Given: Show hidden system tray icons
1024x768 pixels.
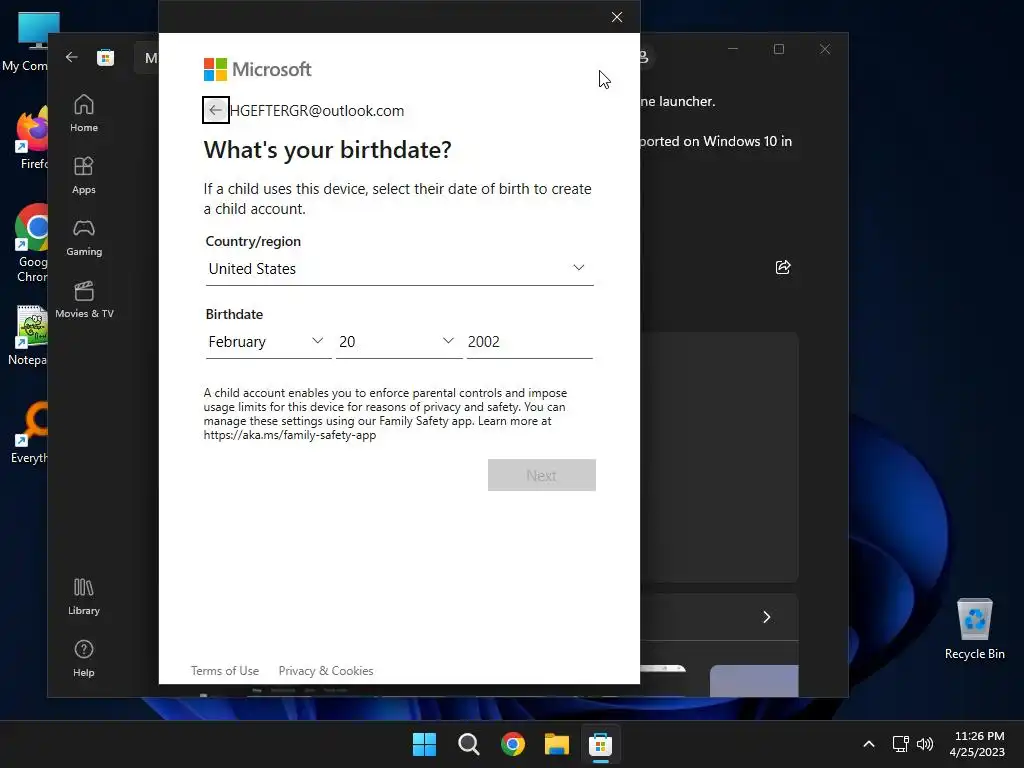Looking at the screenshot, I should click(869, 744).
